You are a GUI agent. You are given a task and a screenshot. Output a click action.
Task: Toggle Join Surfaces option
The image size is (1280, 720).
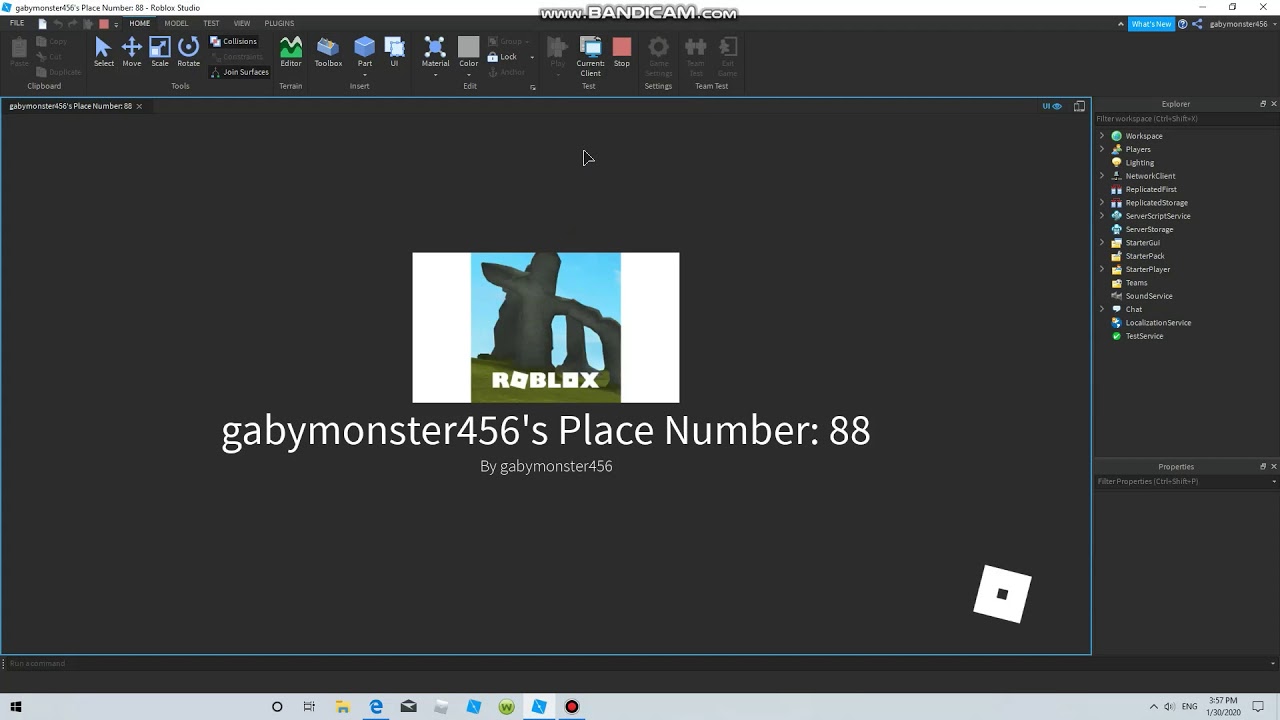pos(239,72)
